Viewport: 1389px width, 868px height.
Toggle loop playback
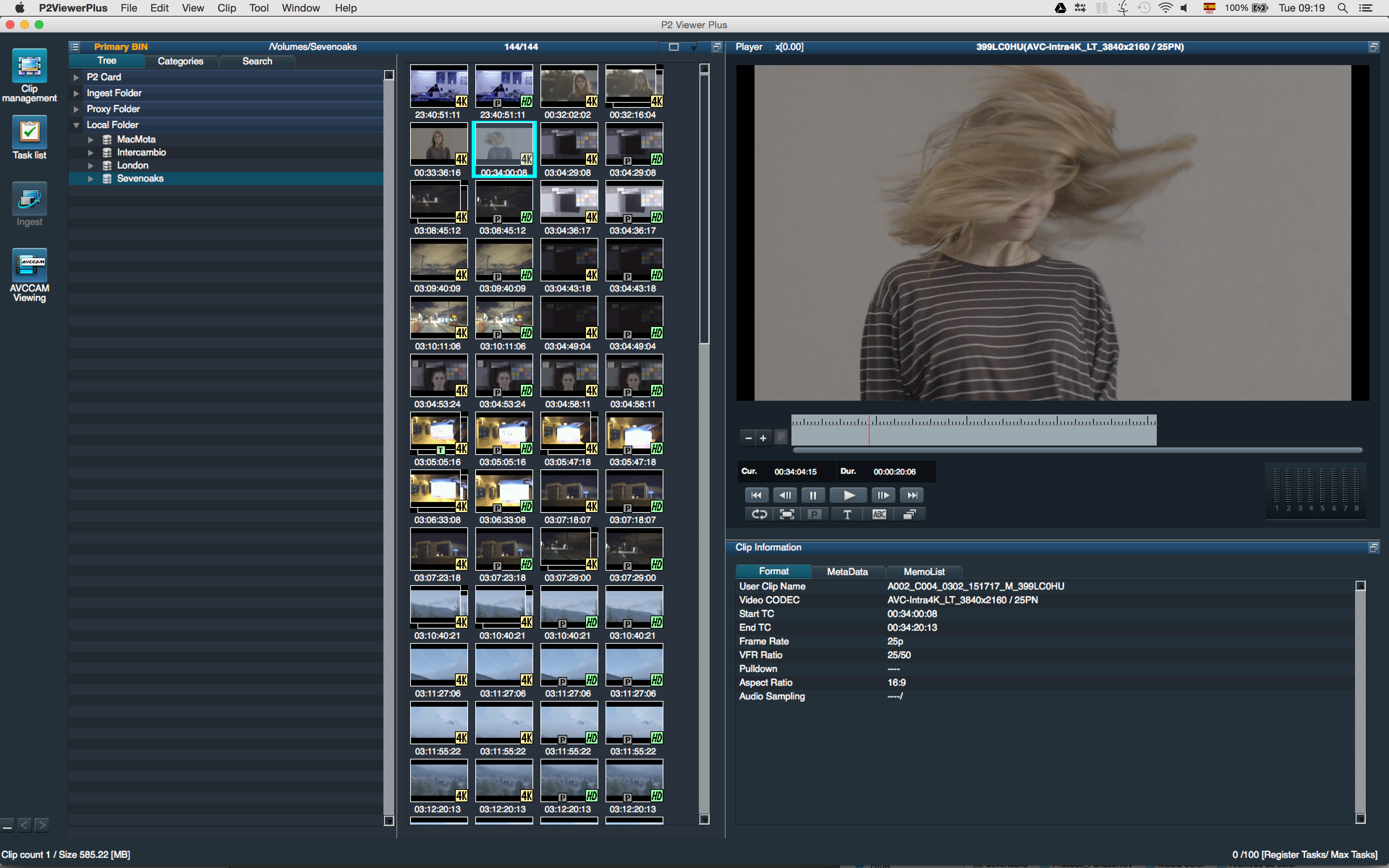[759, 514]
